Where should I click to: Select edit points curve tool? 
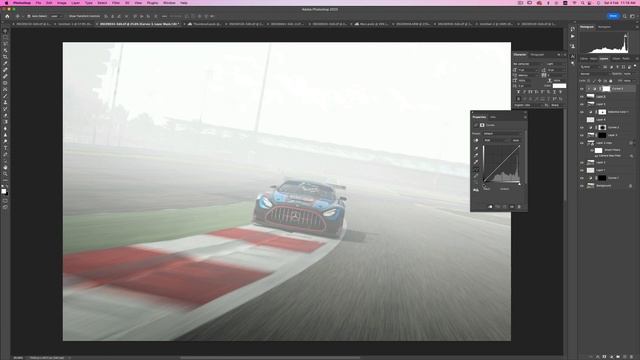point(476,169)
